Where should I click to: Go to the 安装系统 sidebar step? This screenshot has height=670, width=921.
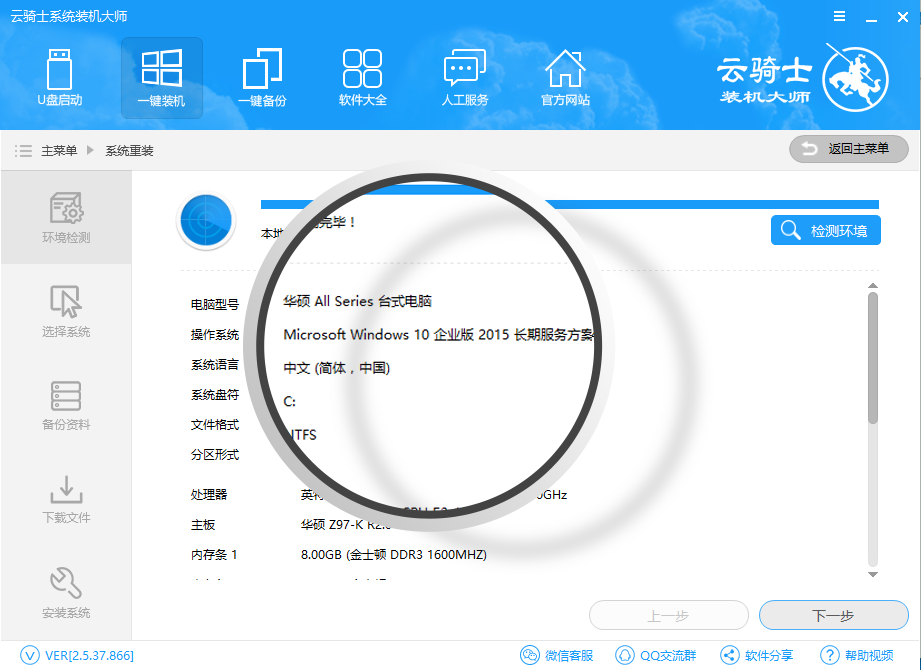[66, 592]
